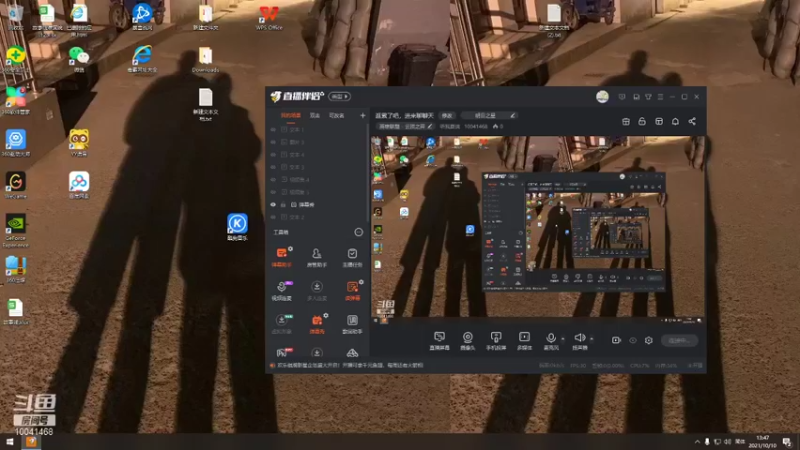
Task: Toggle visibility eye of 图片 3 source
Action: tap(273, 142)
